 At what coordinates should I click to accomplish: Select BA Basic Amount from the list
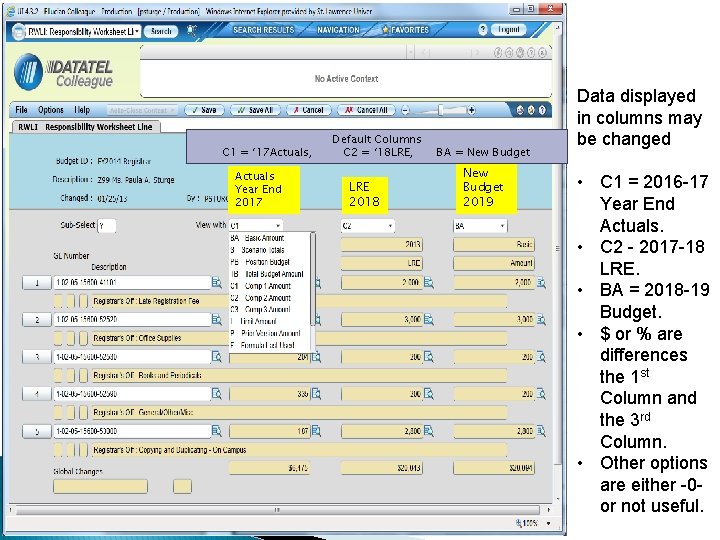click(x=270, y=238)
